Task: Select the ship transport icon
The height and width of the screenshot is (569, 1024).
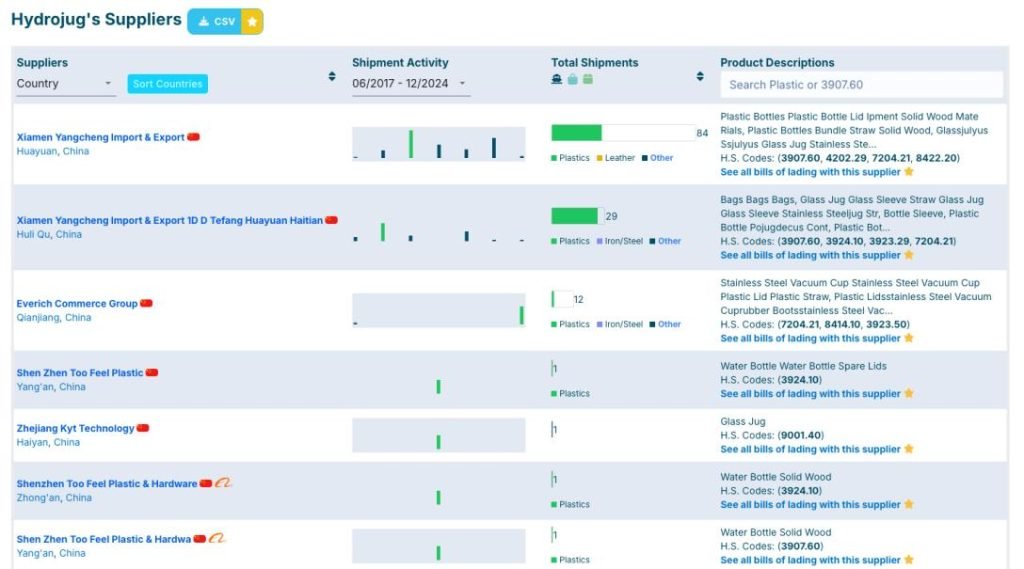Action: (x=556, y=79)
